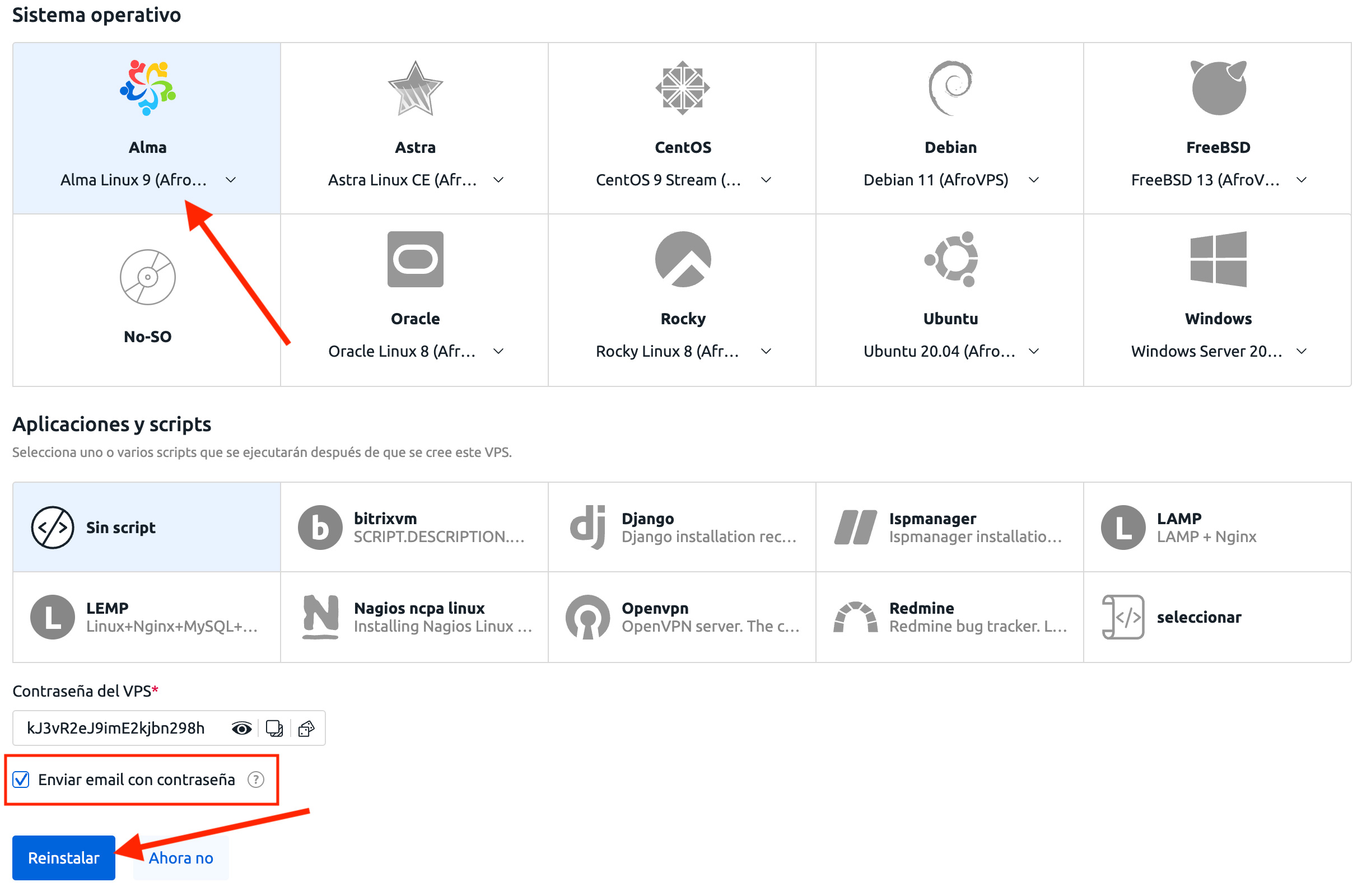This screenshot has height=896, width=1362.
Task: Click the Rocky name label
Action: 683,319
